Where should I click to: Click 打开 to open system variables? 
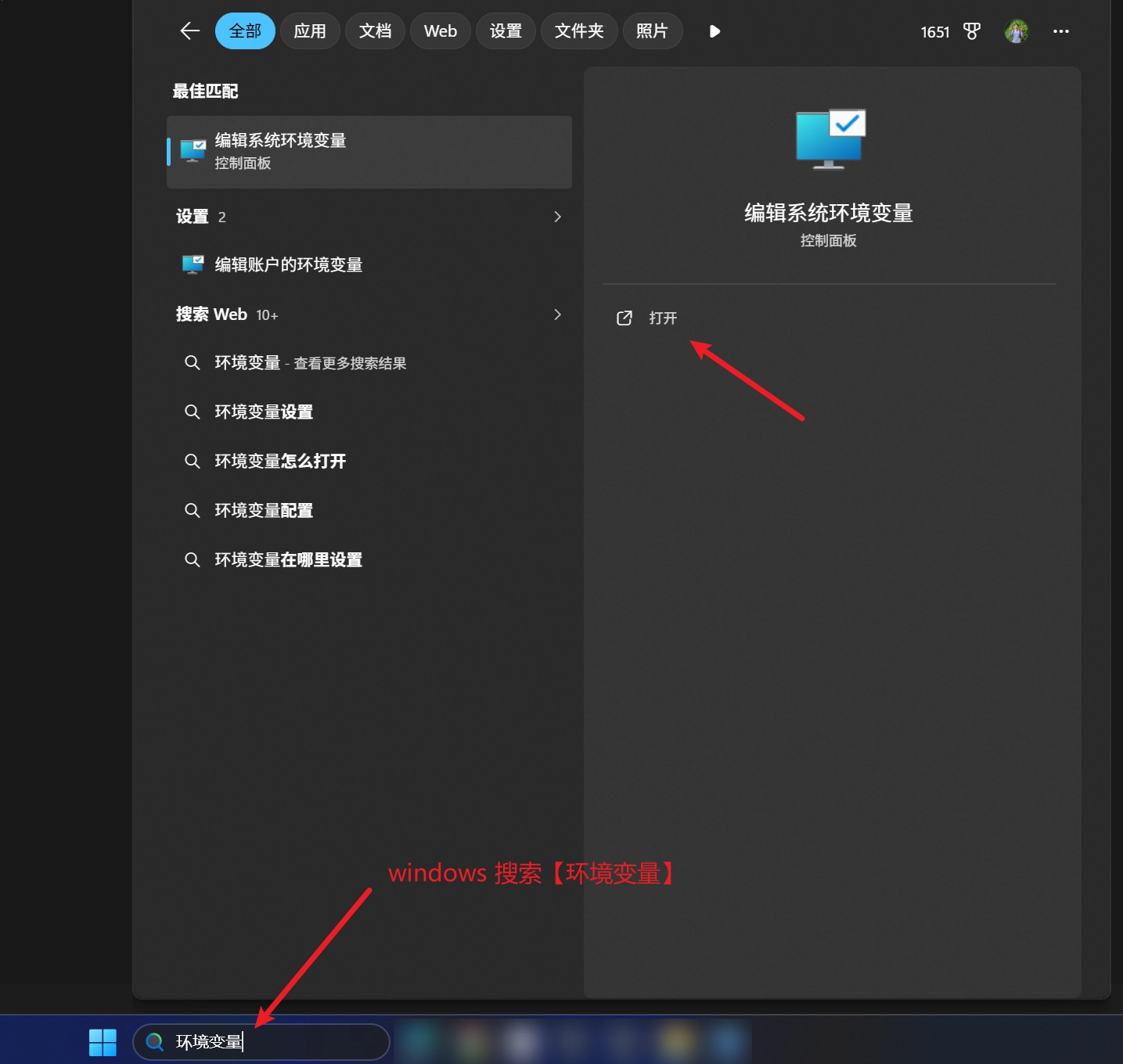tap(663, 318)
